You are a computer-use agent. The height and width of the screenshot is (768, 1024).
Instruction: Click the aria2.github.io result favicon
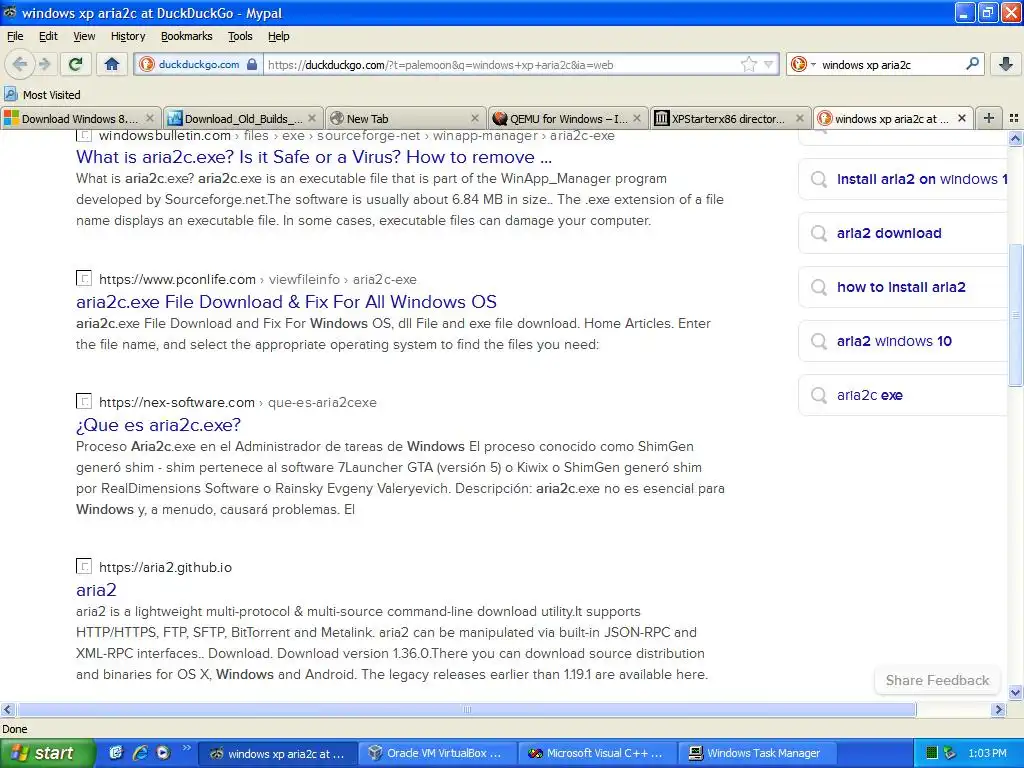(x=84, y=566)
